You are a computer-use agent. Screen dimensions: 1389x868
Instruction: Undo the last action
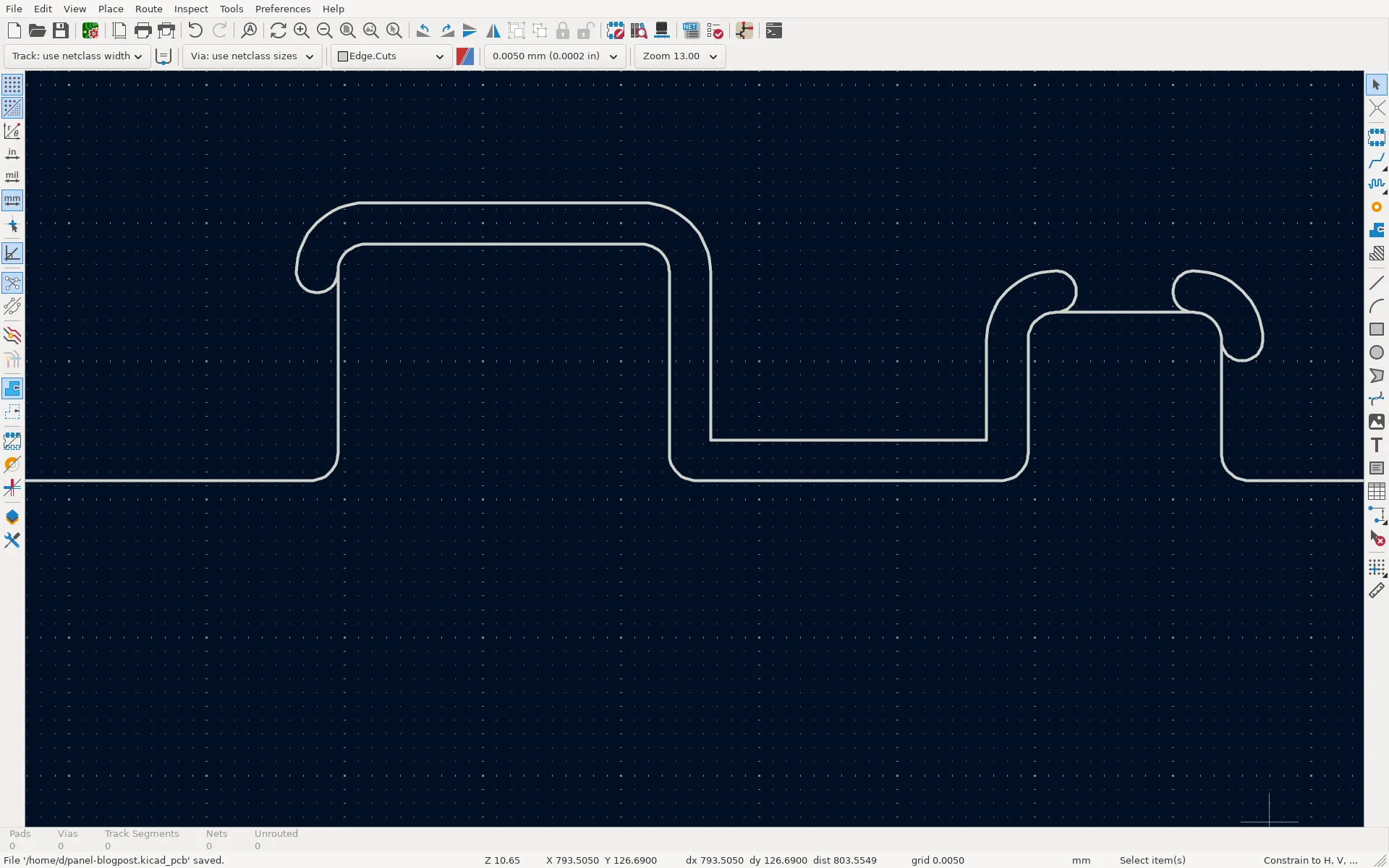click(x=195, y=30)
